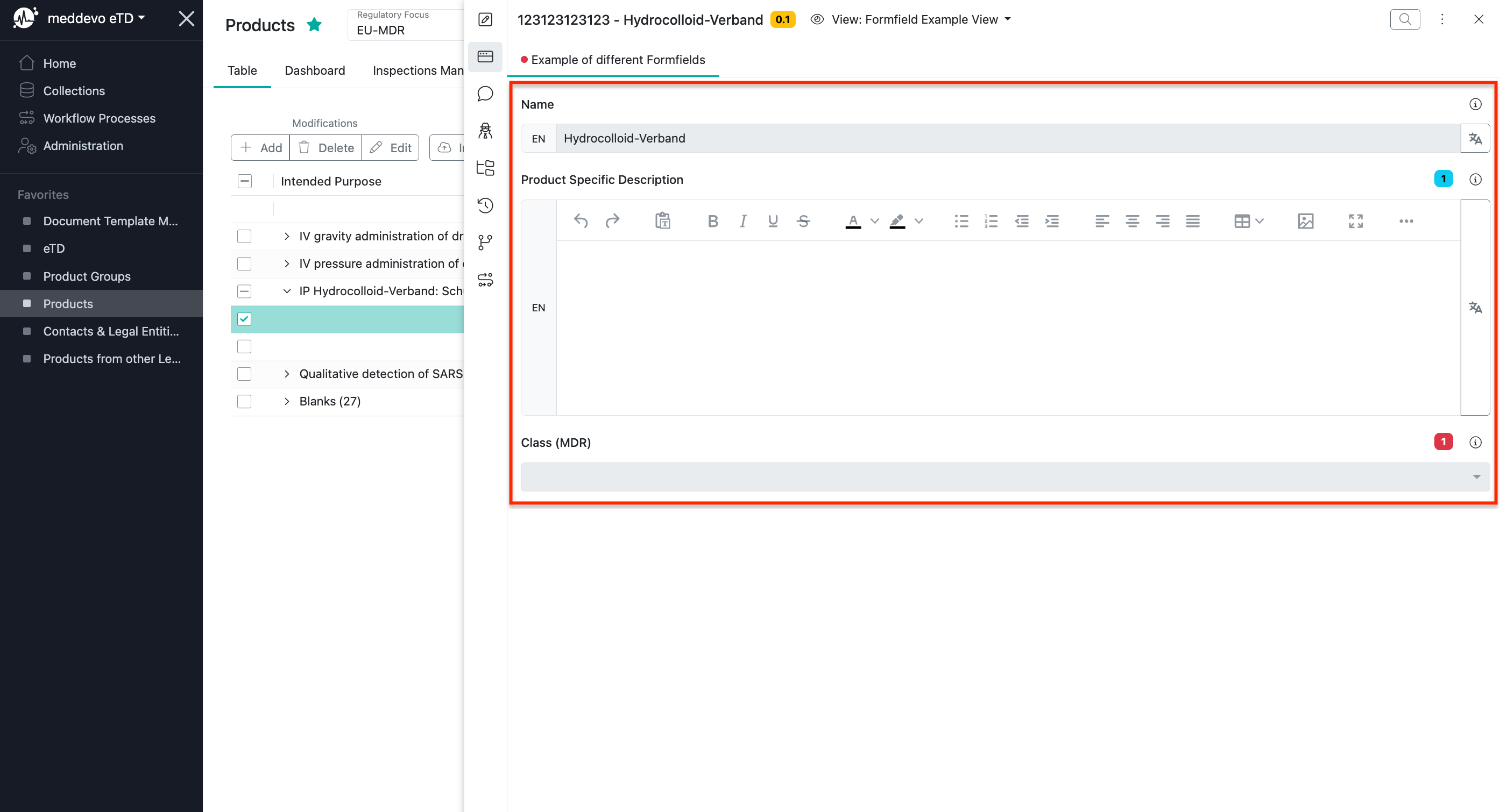
Task: Toggle the header select-all checkbox
Action: (x=245, y=181)
